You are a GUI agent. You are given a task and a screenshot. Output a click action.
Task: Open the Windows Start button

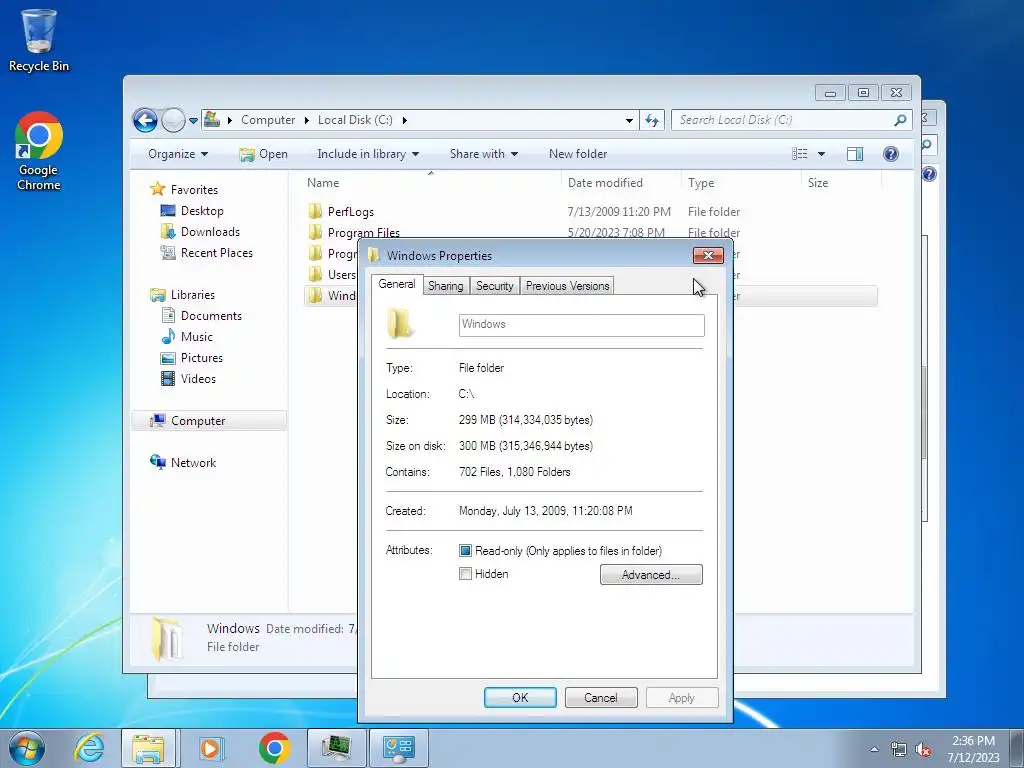coord(27,748)
